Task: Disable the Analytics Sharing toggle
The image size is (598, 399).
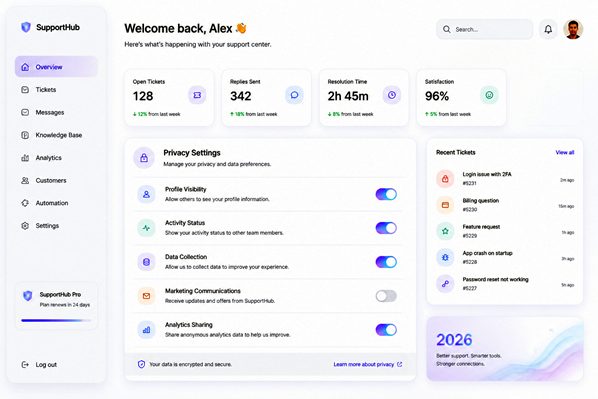Action: click(386, 330)
